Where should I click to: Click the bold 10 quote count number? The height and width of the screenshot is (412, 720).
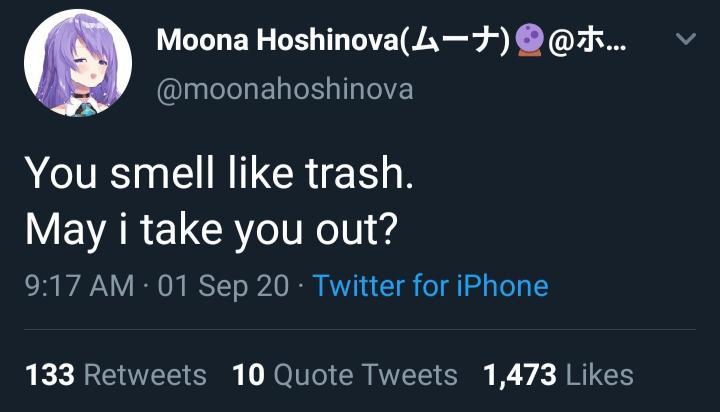[248, 375]
